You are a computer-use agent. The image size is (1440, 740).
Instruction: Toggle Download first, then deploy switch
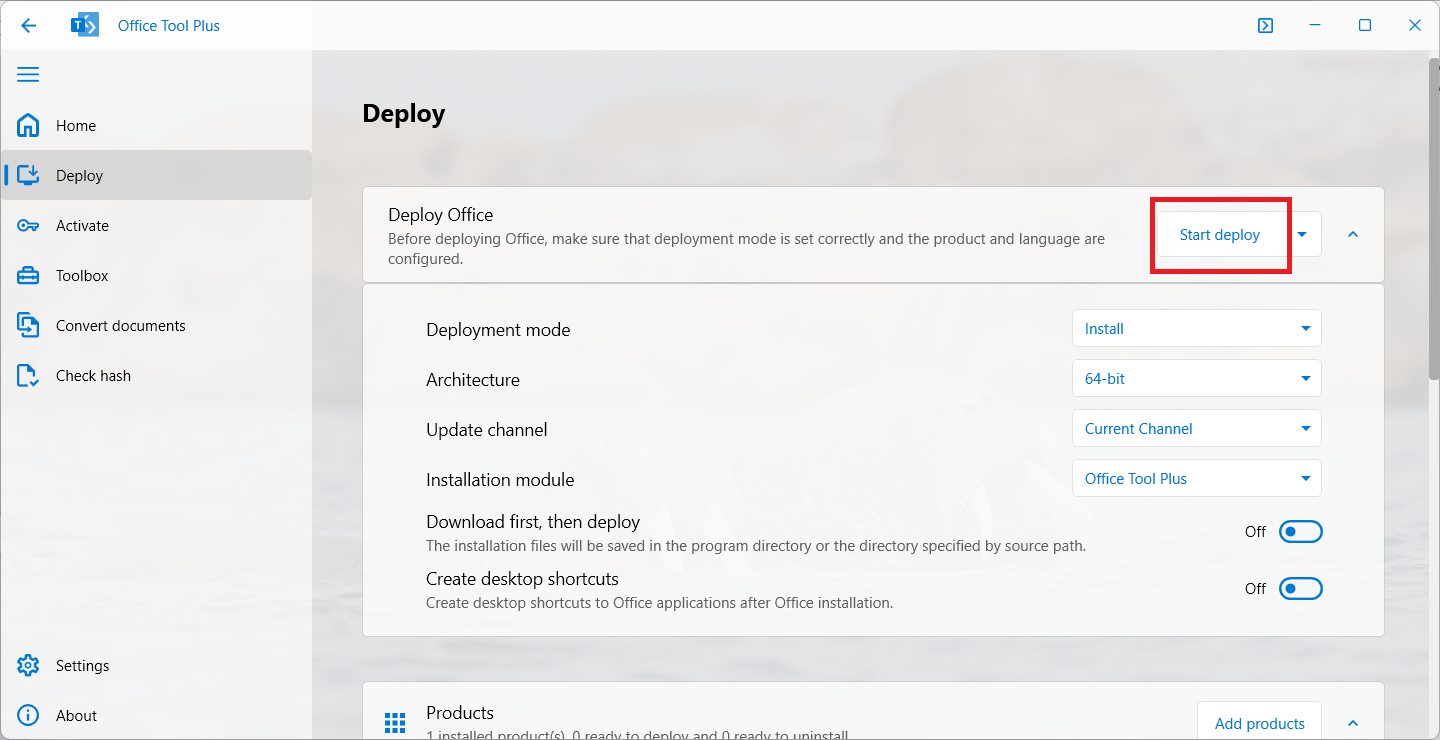point(1301,532)
